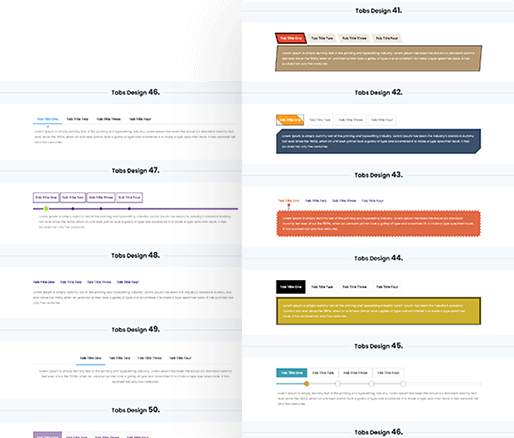The width and height of the screenshot is (514, 438).
Task: Click the 'Tabs Design 44.' heading
Action: pyautogui.click(x=378, y=258)
